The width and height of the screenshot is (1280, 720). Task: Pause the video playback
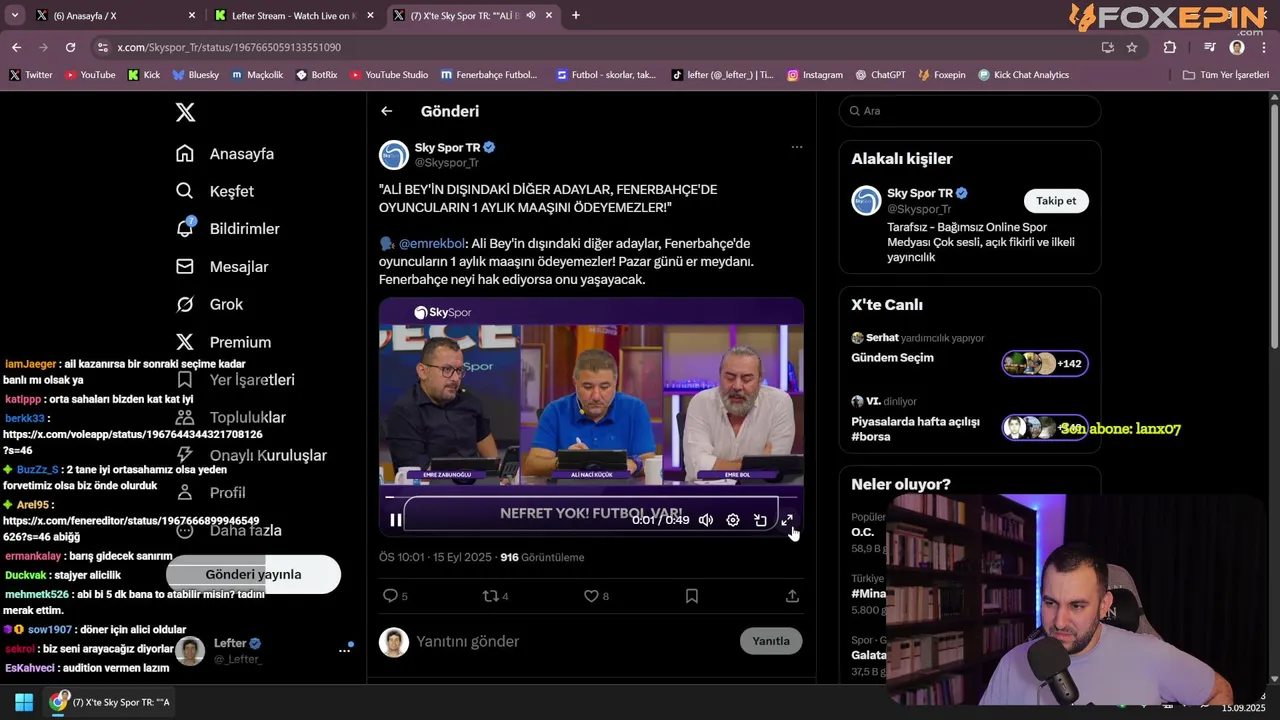click(396, 520)
